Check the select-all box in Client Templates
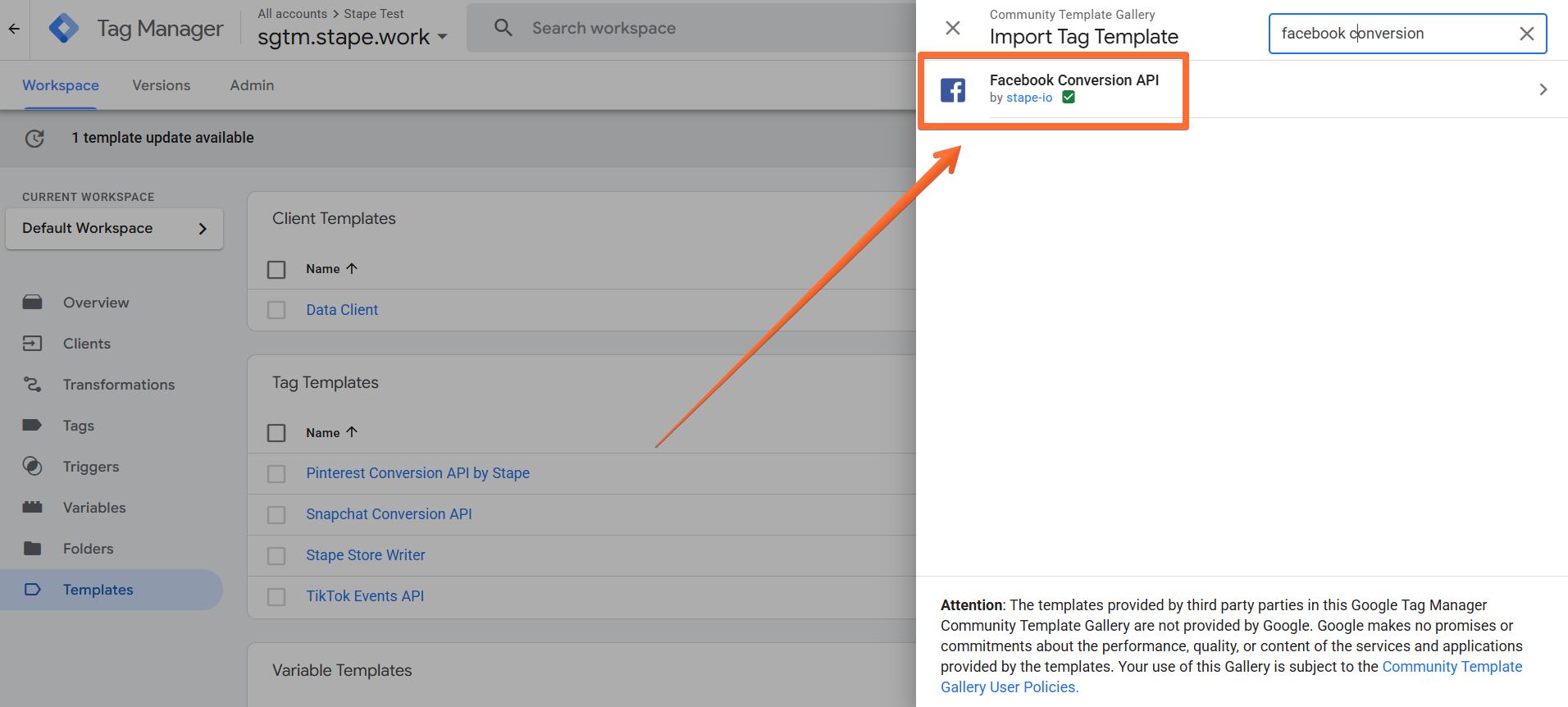 (276, 269)
